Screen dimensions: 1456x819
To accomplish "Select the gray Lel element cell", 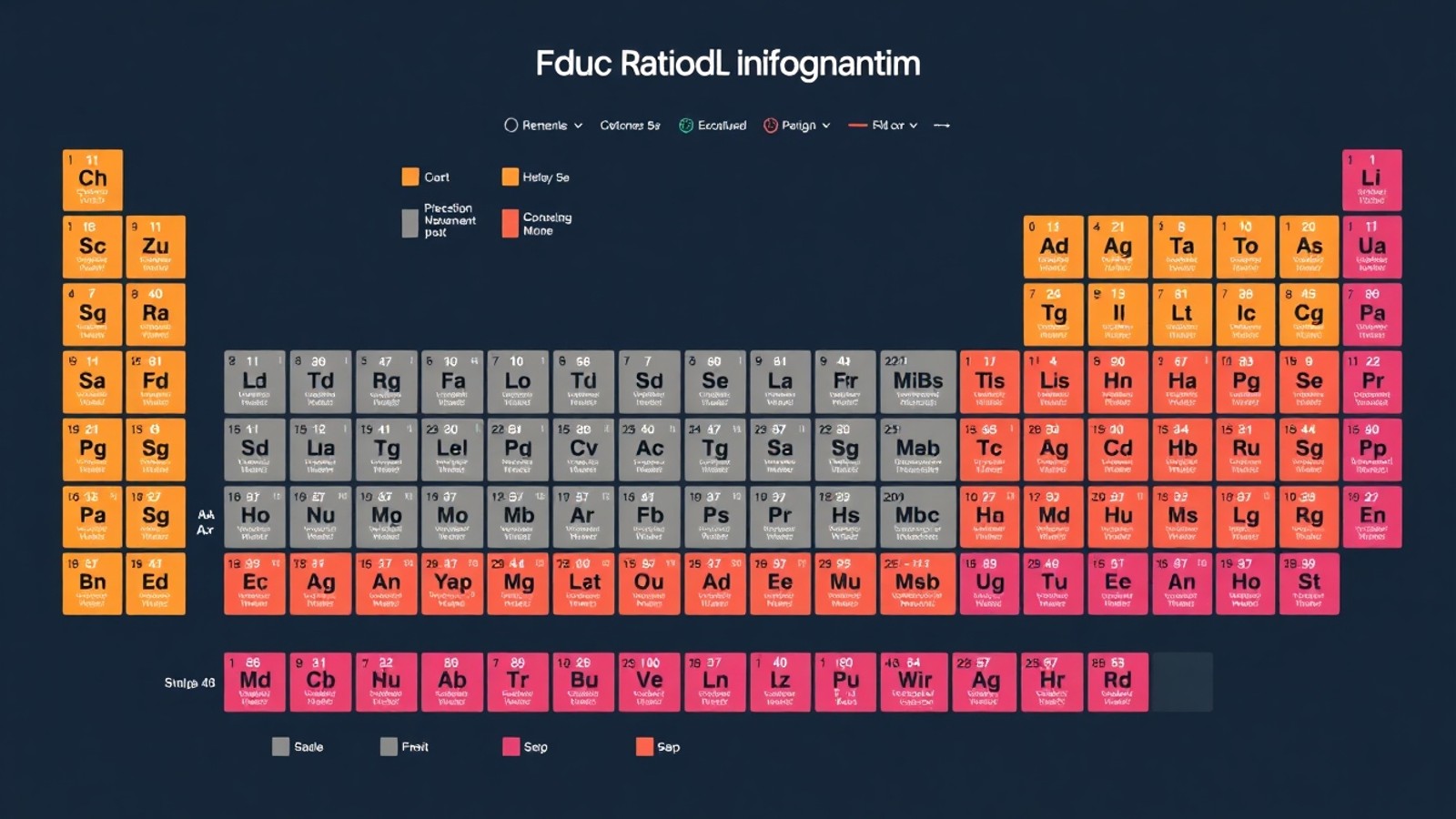I will click(452, 449).
